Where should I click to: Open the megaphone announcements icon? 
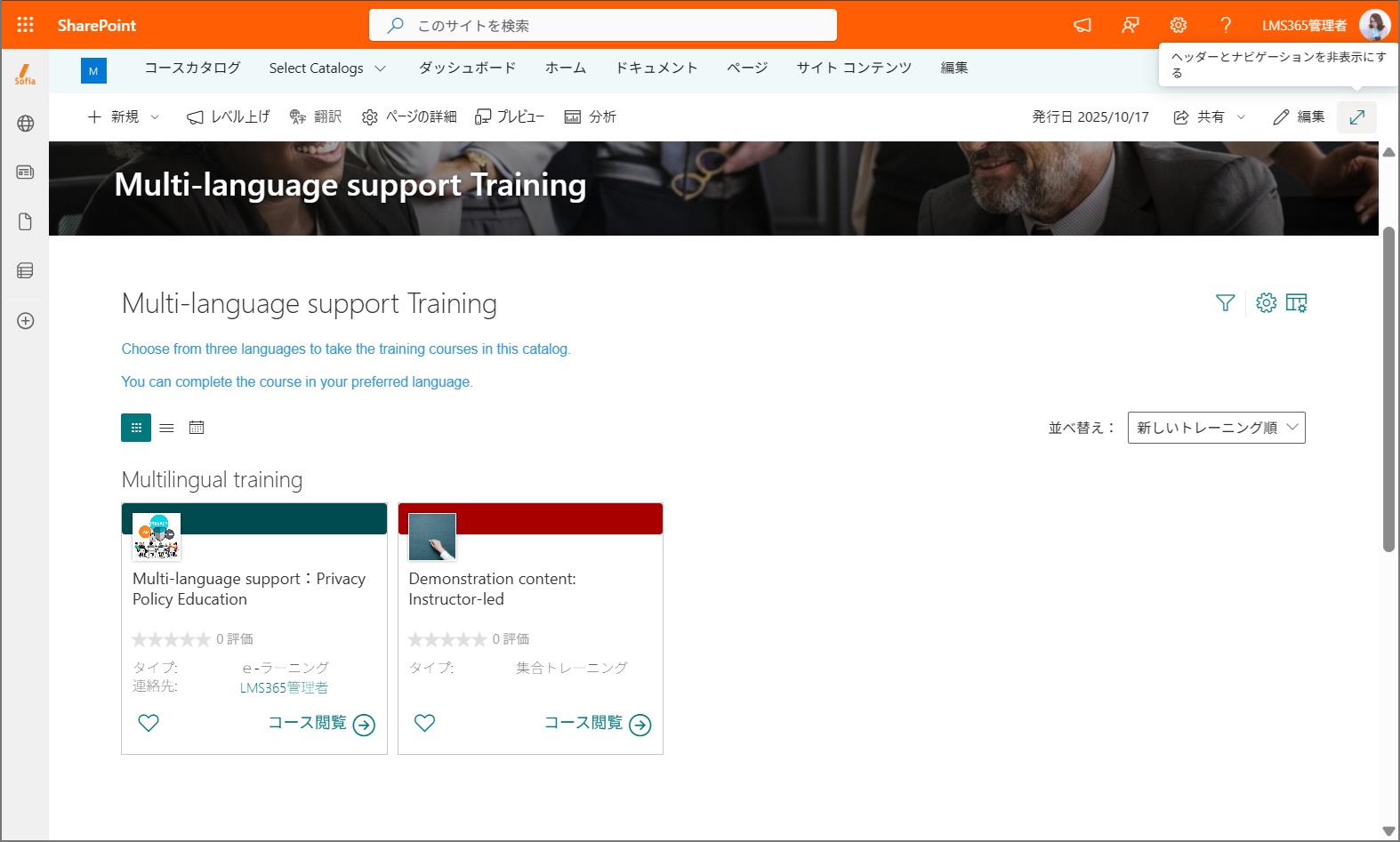point(1082,25)
